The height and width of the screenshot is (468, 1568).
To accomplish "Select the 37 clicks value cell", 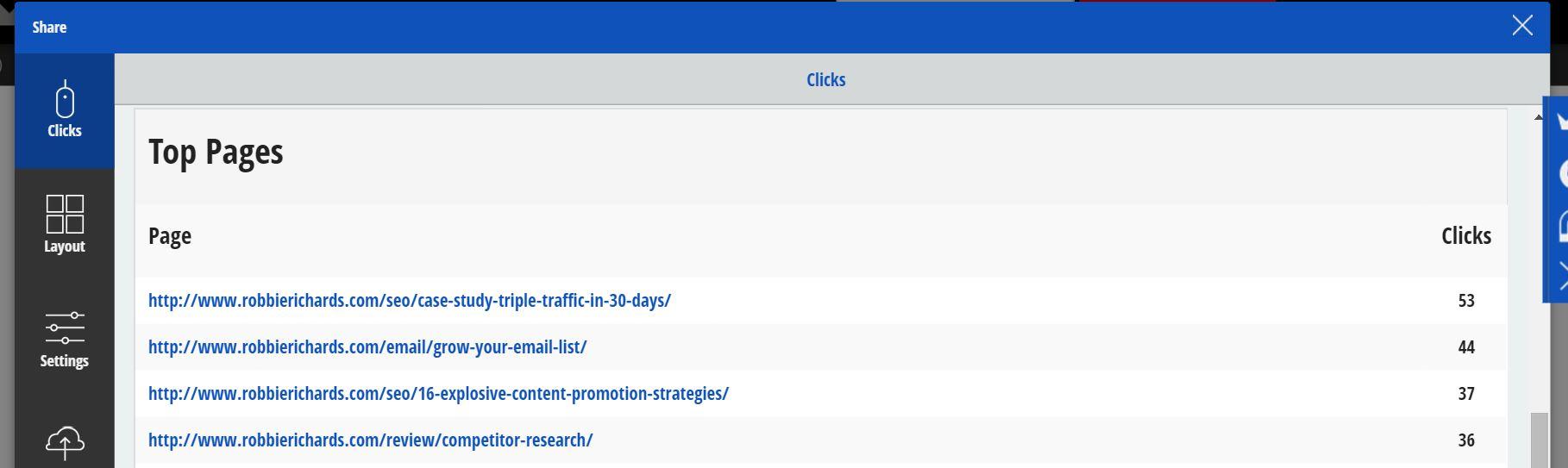I will pos(1465,394).
